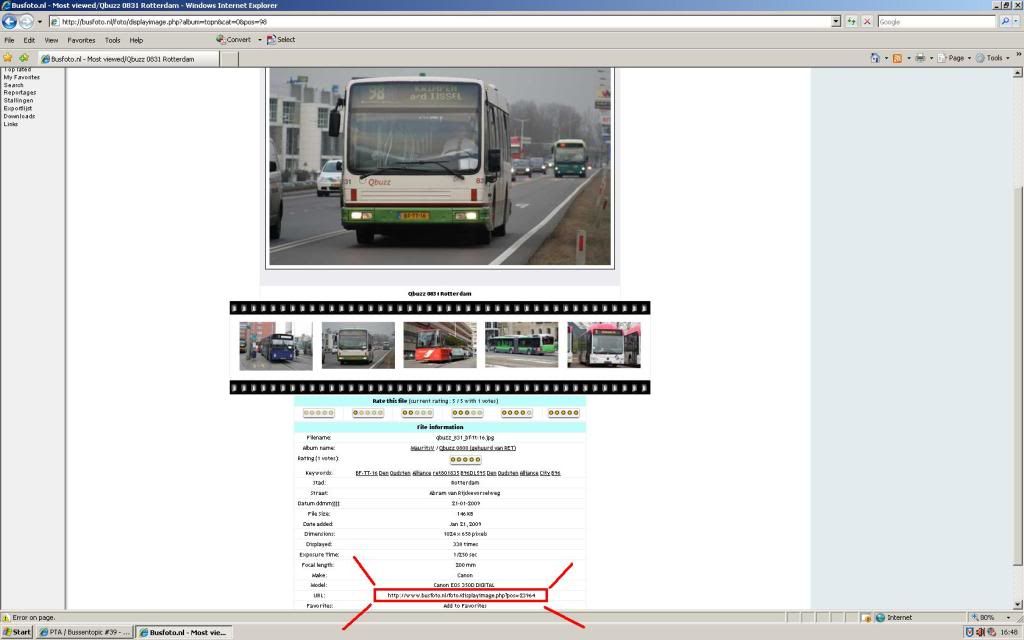The width and height of the screenshot is (1024, 640).
Task: Click the Google search box
Action: click(937, 22)
